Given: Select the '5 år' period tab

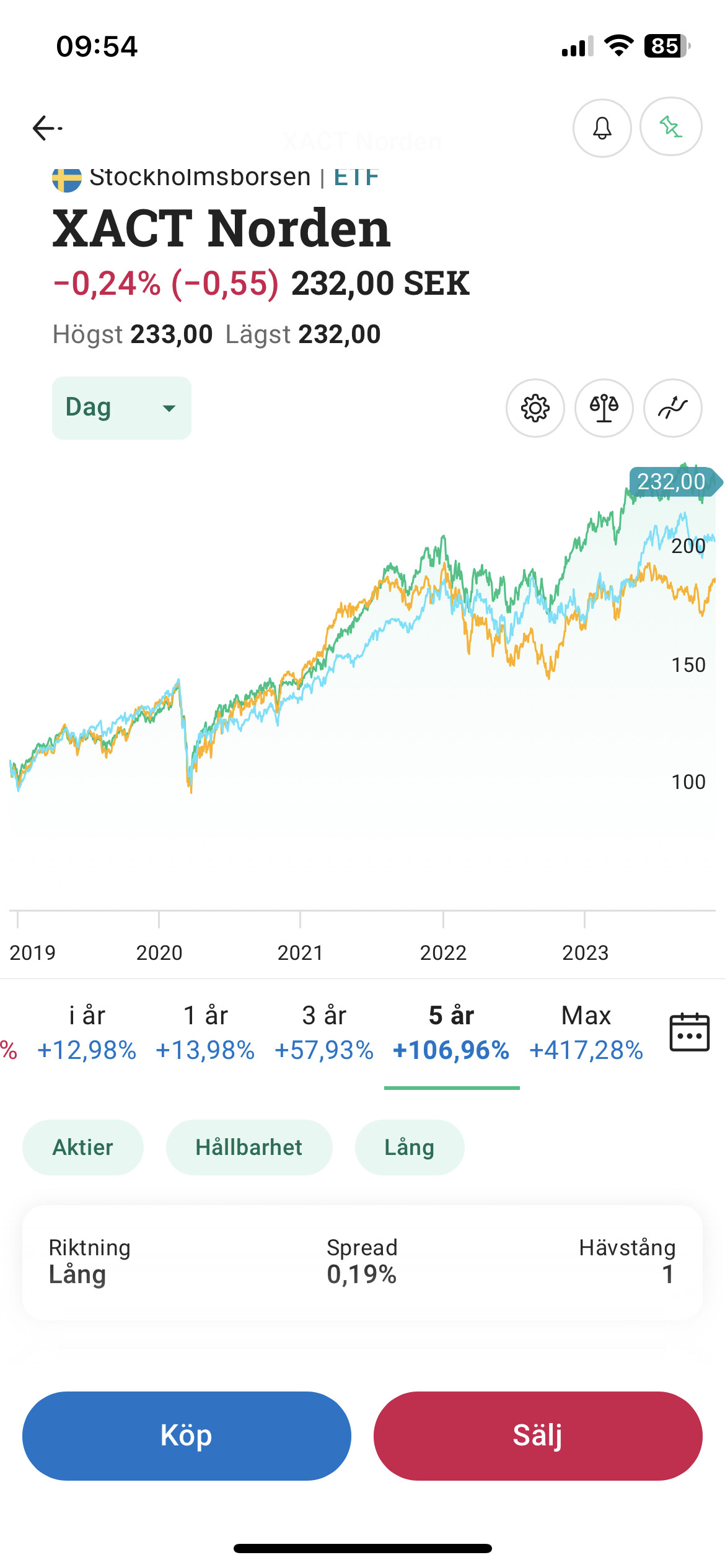Looking at the screenshot, I should tap(451, 1032).
